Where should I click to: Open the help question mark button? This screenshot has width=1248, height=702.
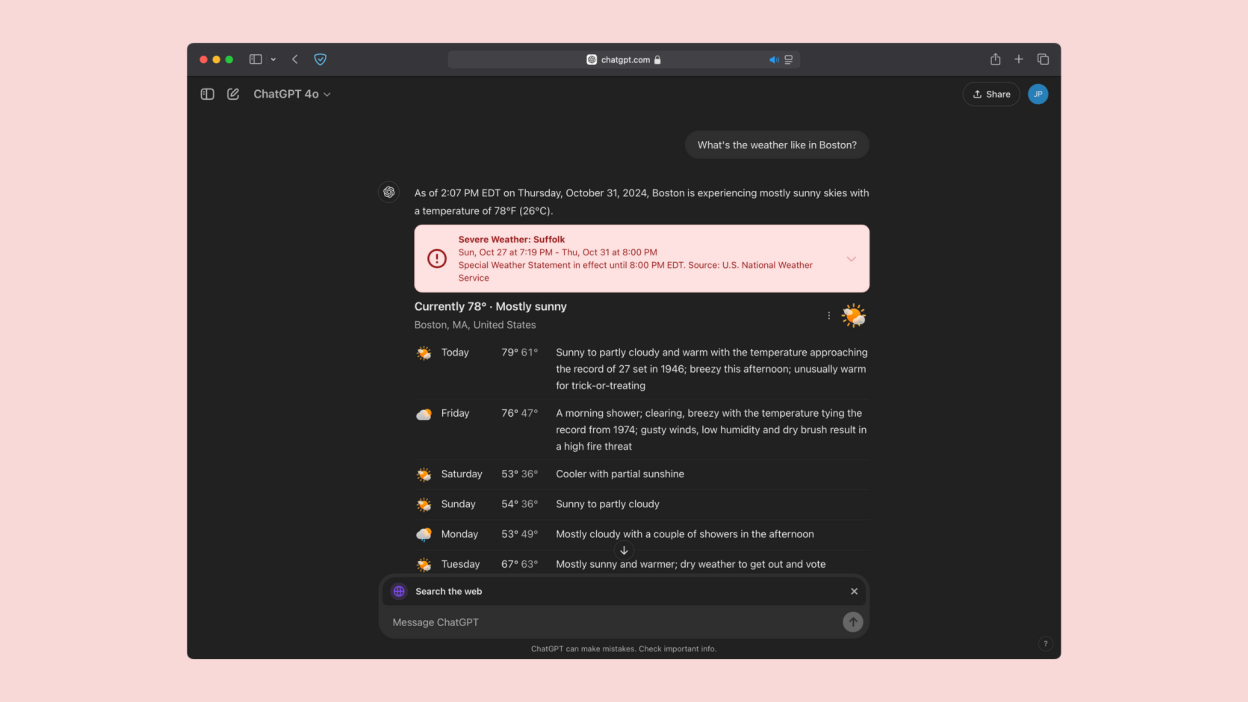pos(1045,644)
